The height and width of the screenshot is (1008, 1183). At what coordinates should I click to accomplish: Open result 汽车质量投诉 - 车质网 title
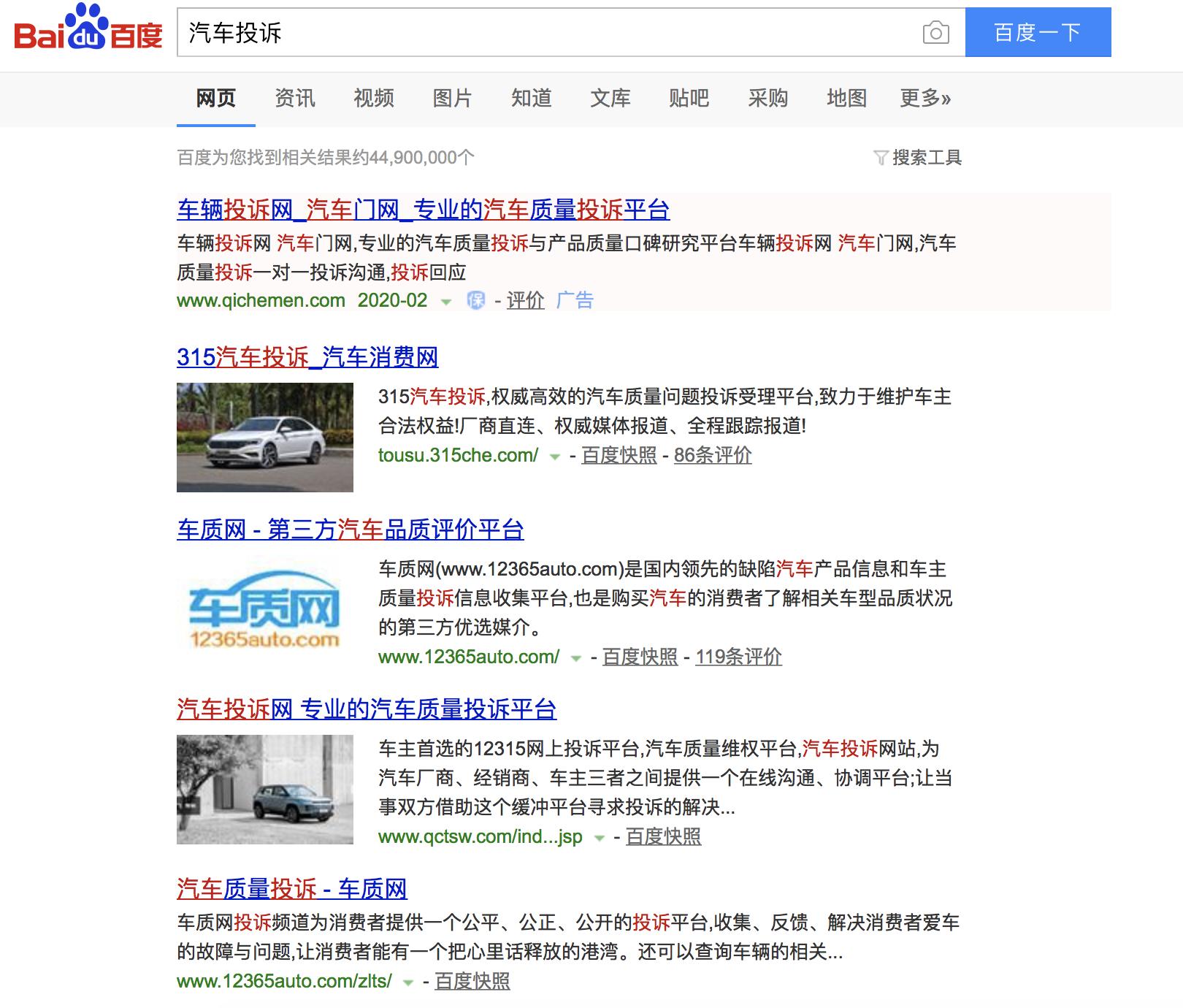292,889
